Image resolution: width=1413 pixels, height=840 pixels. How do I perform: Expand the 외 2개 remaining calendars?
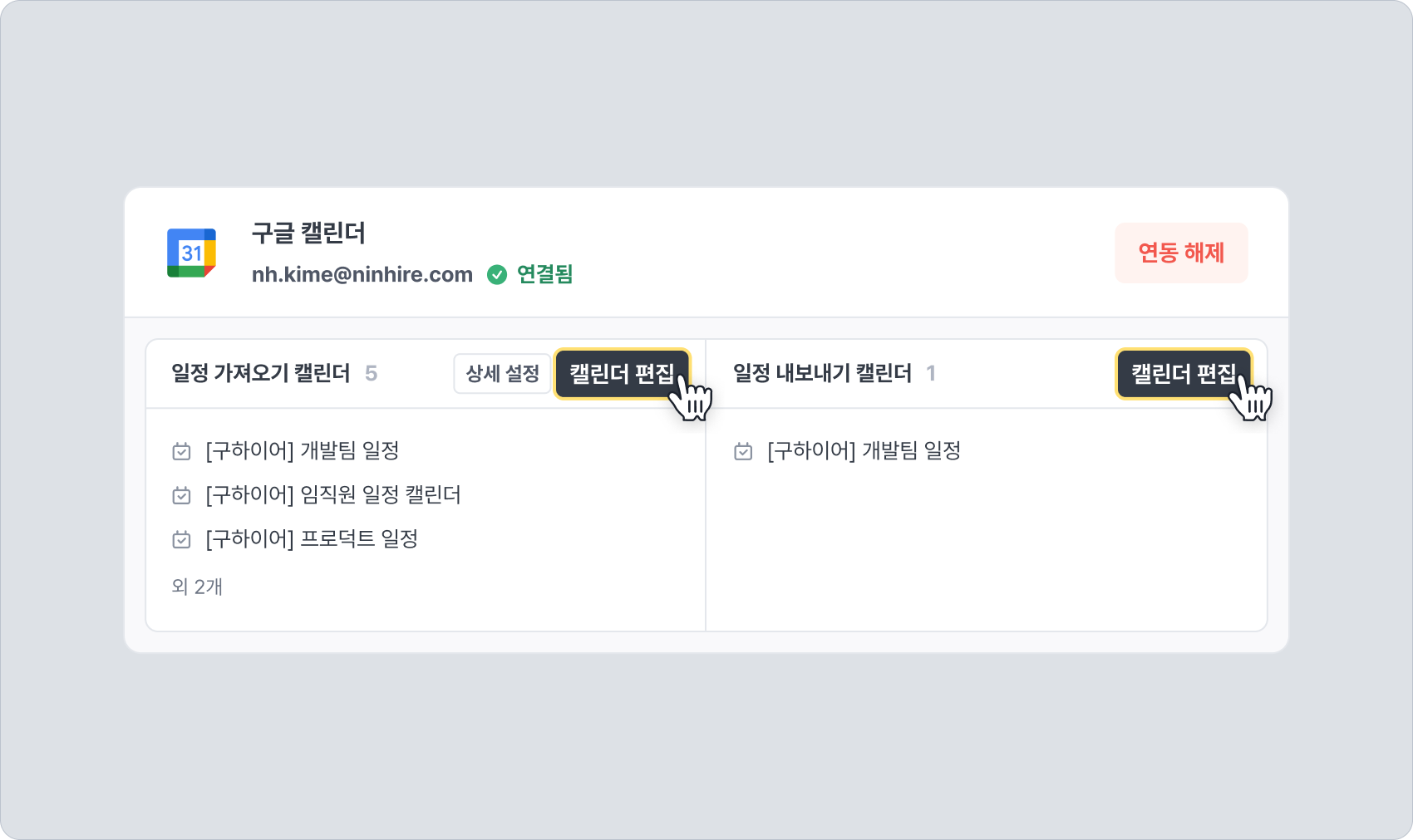[x=197, y=587]
